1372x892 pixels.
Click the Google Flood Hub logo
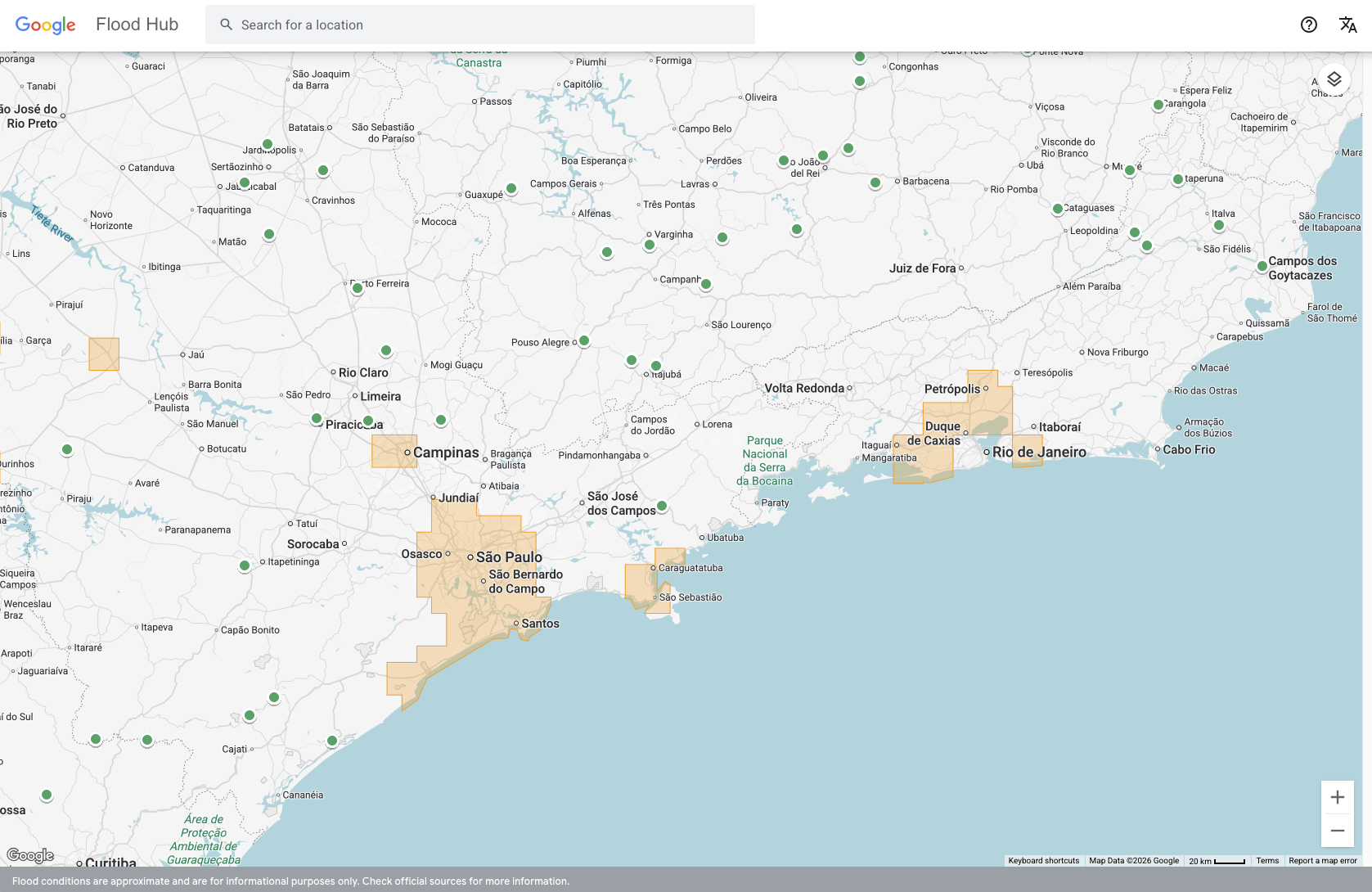click(97, 25)
